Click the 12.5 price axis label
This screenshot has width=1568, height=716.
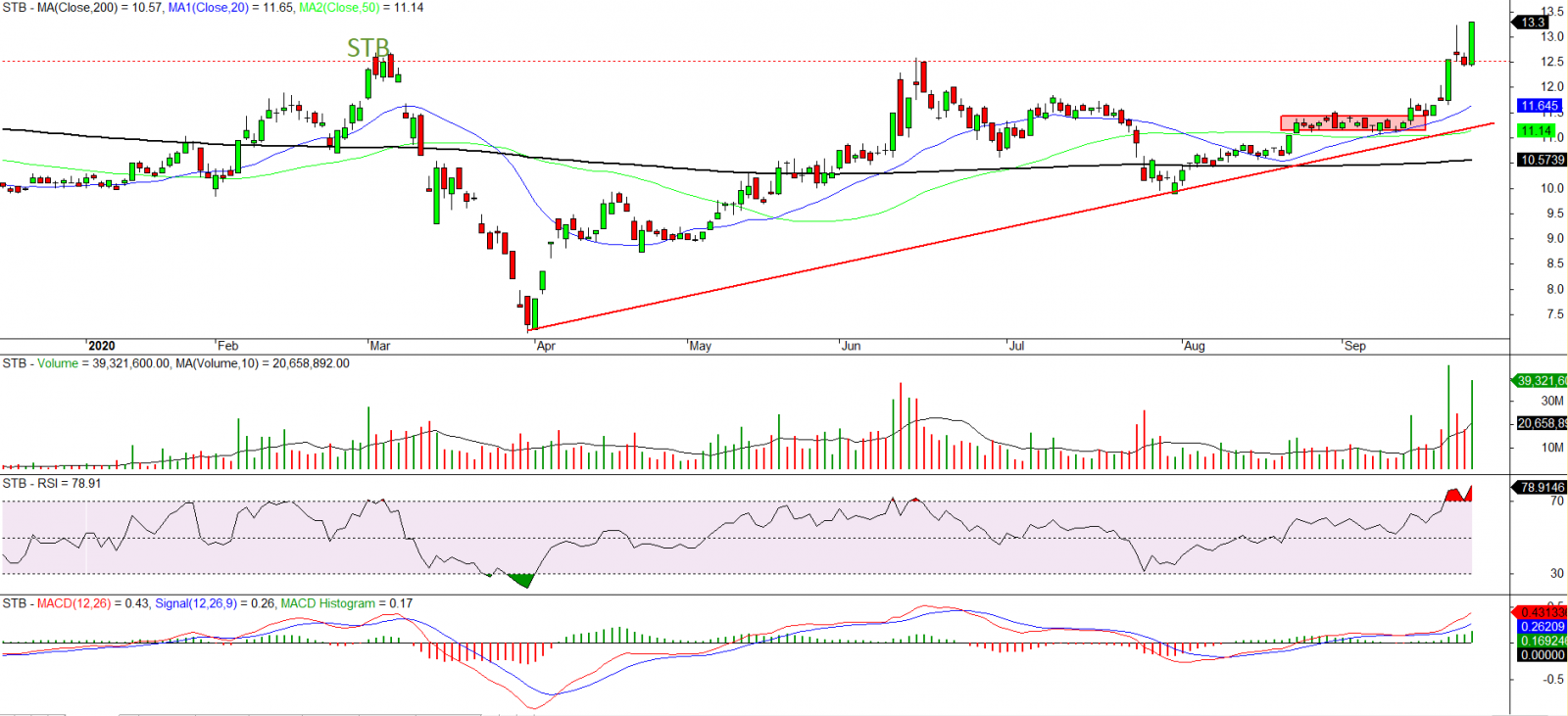pos(1552,62)
